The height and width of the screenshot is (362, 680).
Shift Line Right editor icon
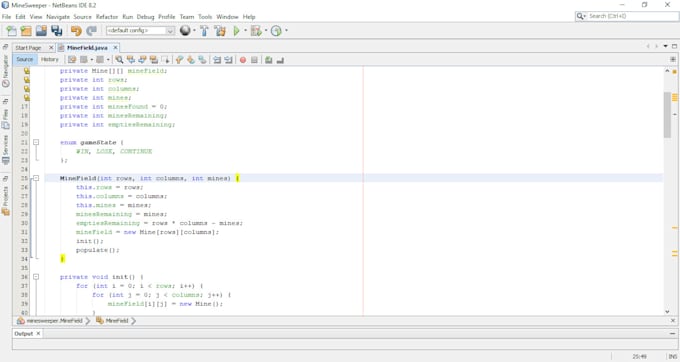pos(229,60)
